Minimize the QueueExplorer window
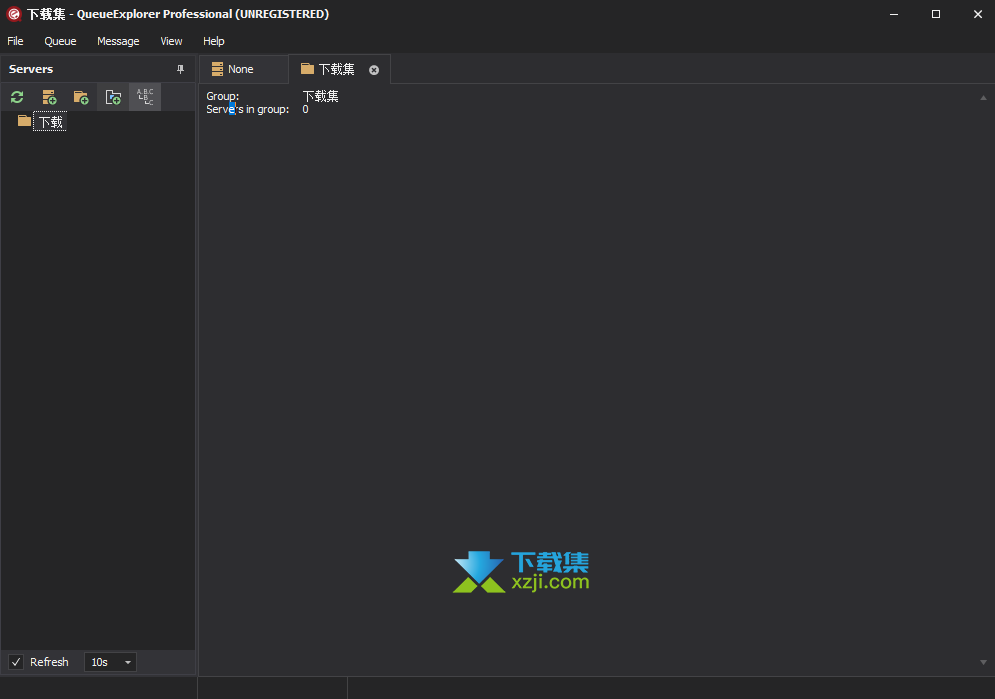Image resolution: width=995 pixels, height=699 pixels. 894,14
